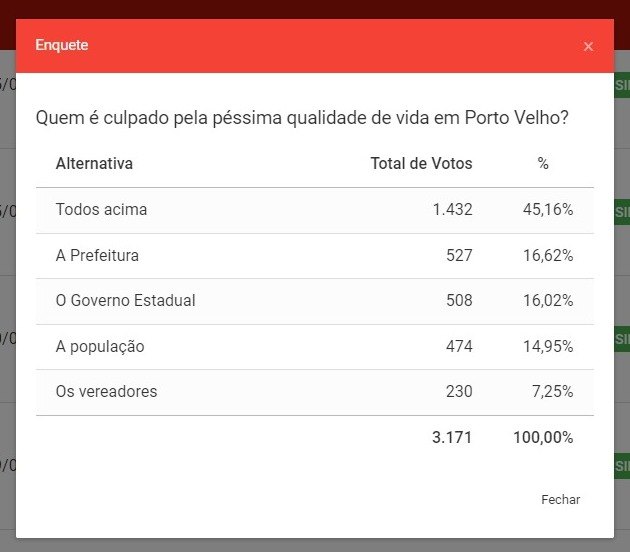Close the Enquete dialog with the X icon
630x552 pixels.
588,46
